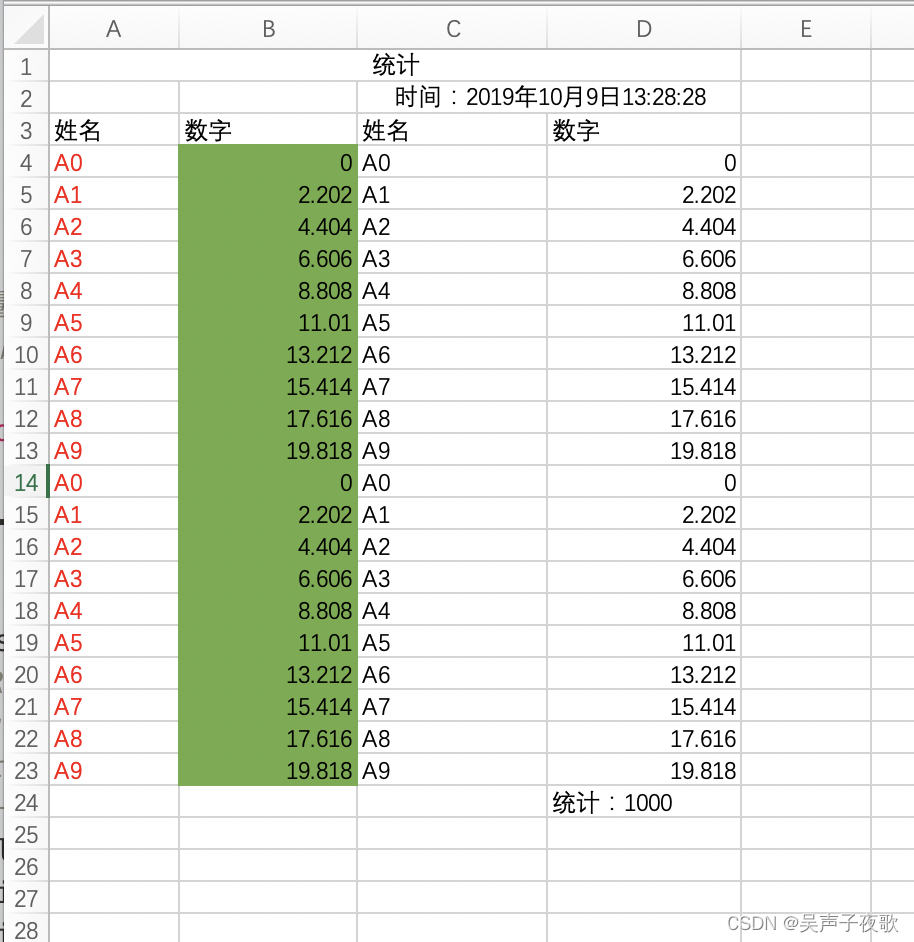The width and height of the screenshot is (914, 942).
Task: Select column D header
Action: [643, 29]
